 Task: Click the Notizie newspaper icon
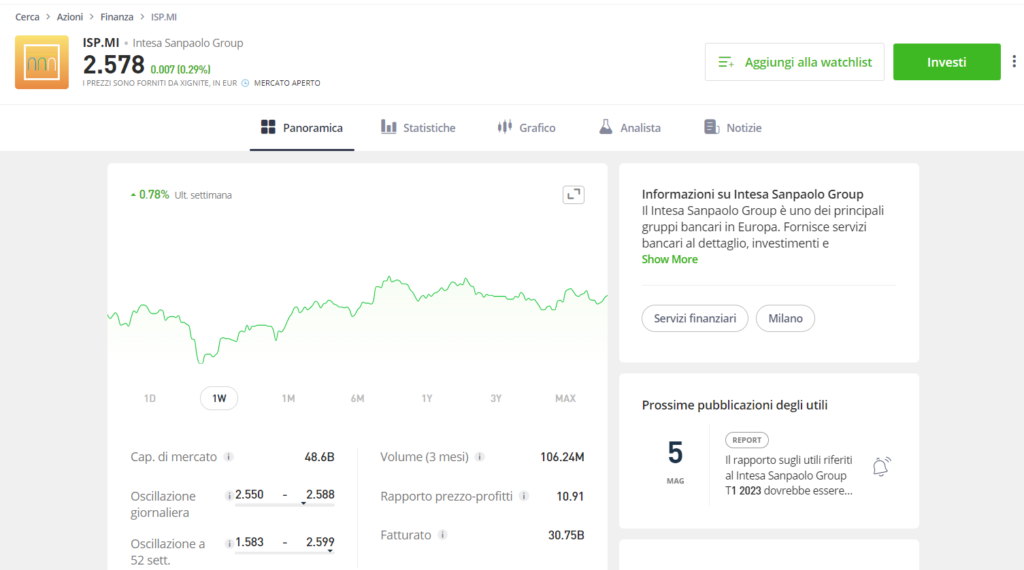point(711,127)
